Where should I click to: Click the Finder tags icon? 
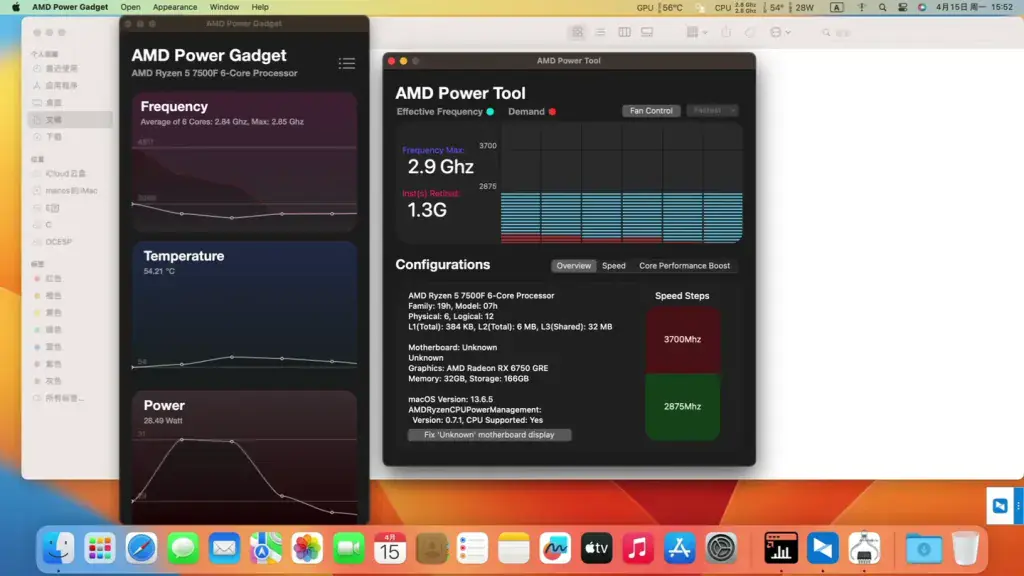coord(750,32)
